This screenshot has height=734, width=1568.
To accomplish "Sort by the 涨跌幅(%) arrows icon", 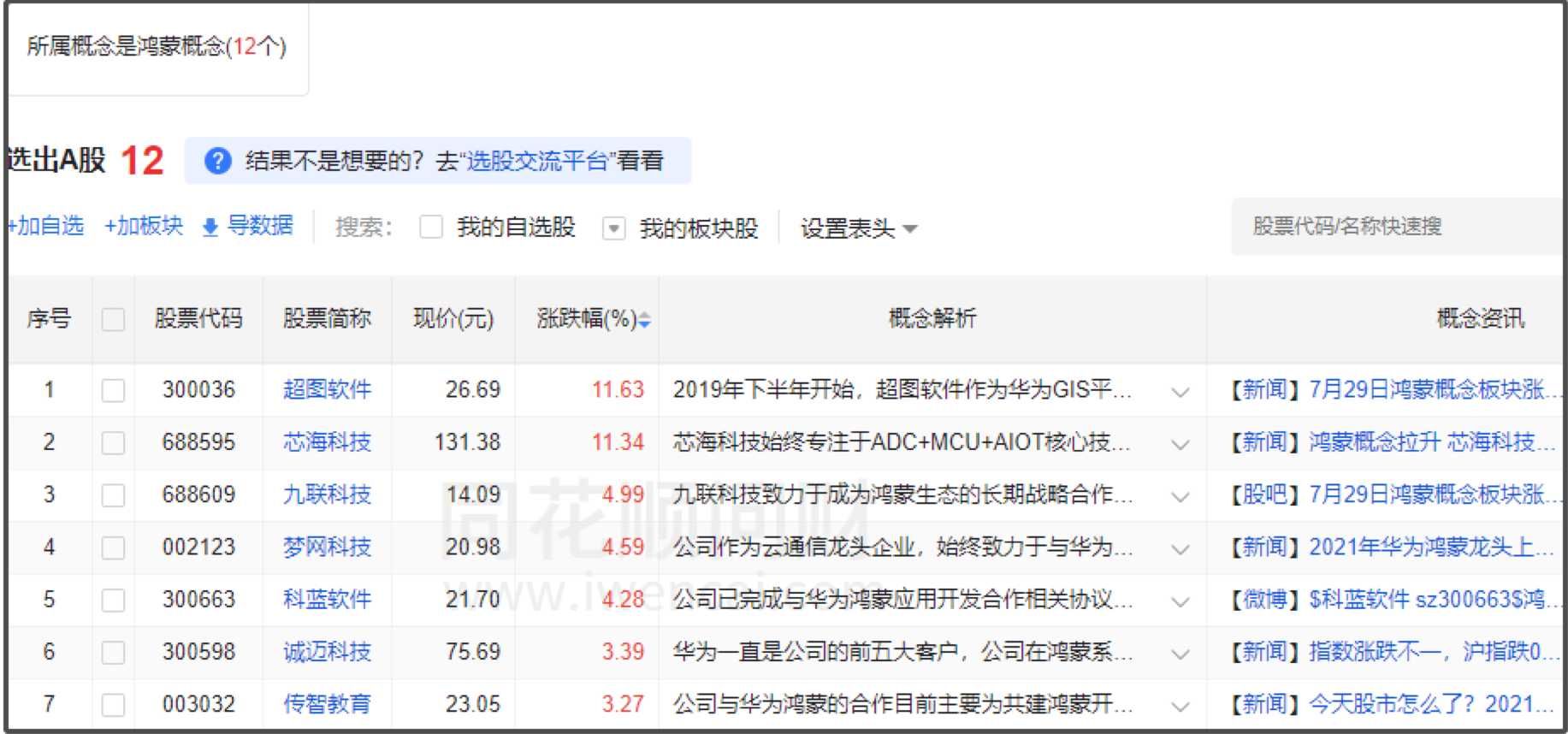I will pyautogui.click(x=645, y=320).
